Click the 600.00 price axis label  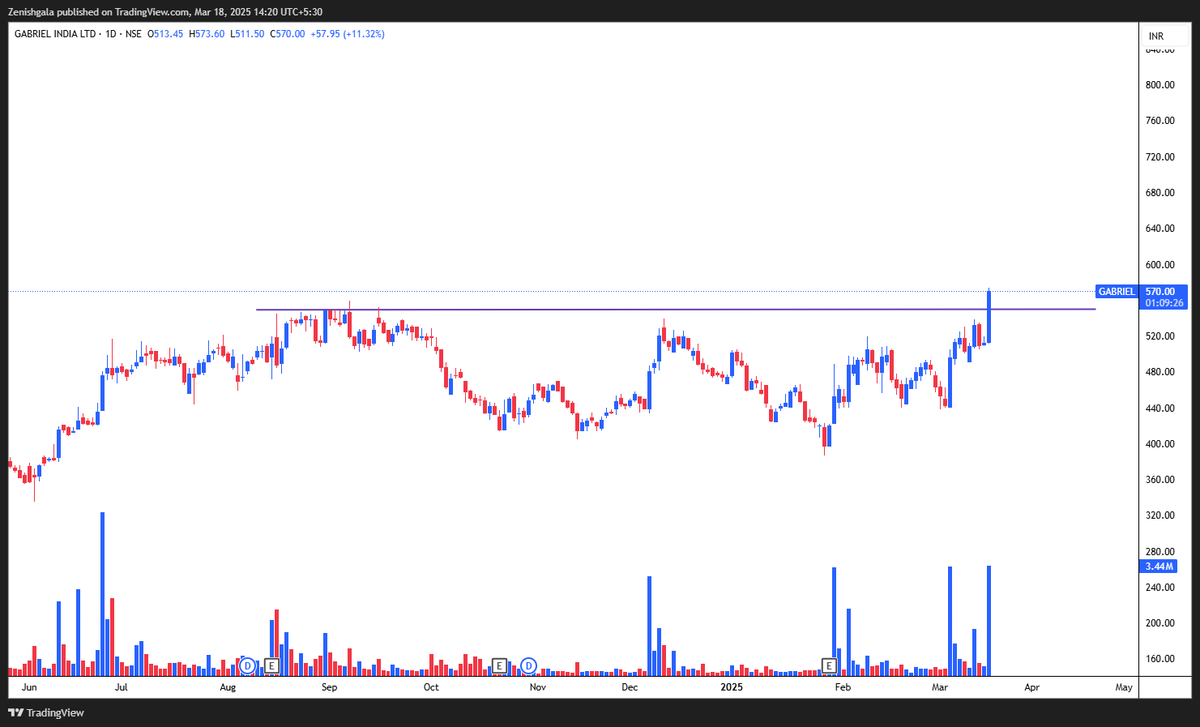pyautogui.click(x=1160, y=265)
